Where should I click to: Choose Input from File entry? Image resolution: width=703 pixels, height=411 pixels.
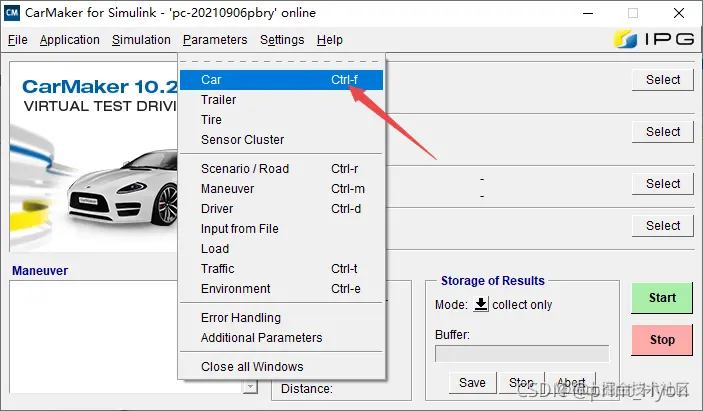(x=282, y=229)
